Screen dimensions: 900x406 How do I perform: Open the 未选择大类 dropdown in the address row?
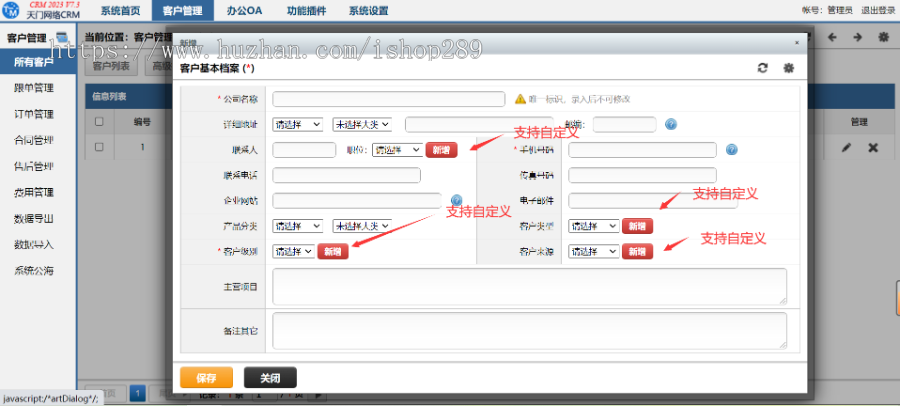362,124
